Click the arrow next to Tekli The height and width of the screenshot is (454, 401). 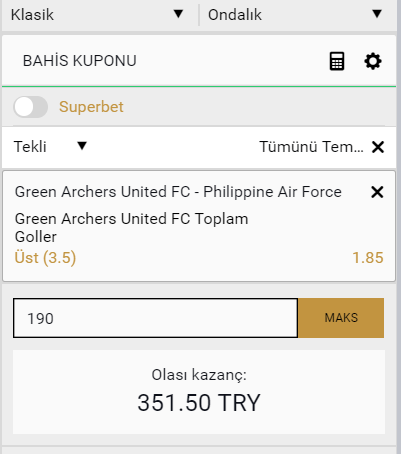click(x=82, y=146)
